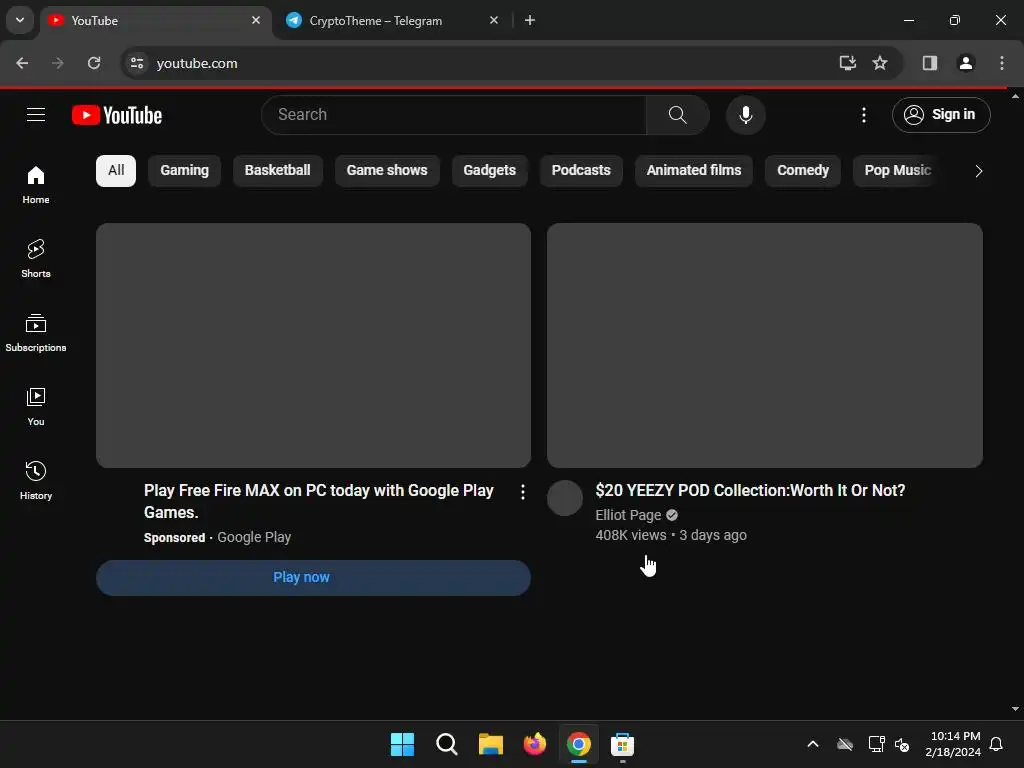Image resolution: width=1024 pixels, height=768 pixels.
Task: Click the Play now button
Action: pos(313,577)
